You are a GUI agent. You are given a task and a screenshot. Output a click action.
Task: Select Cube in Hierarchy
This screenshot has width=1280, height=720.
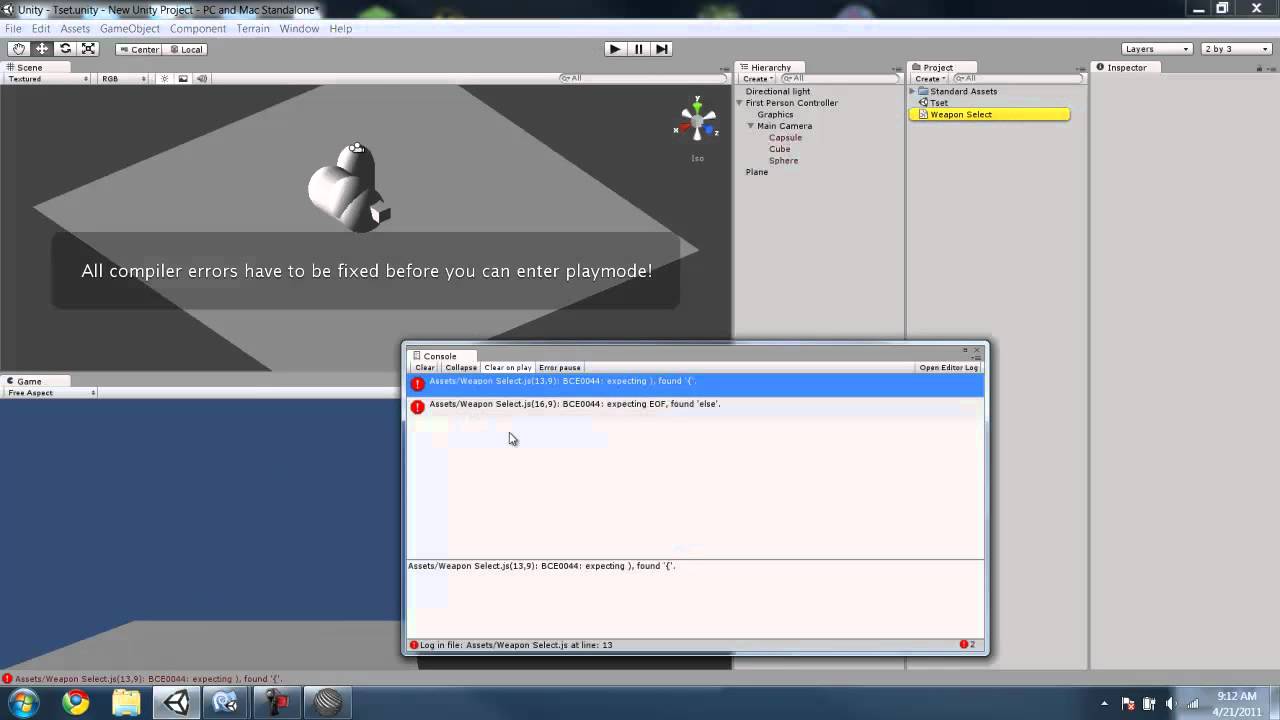779,149
